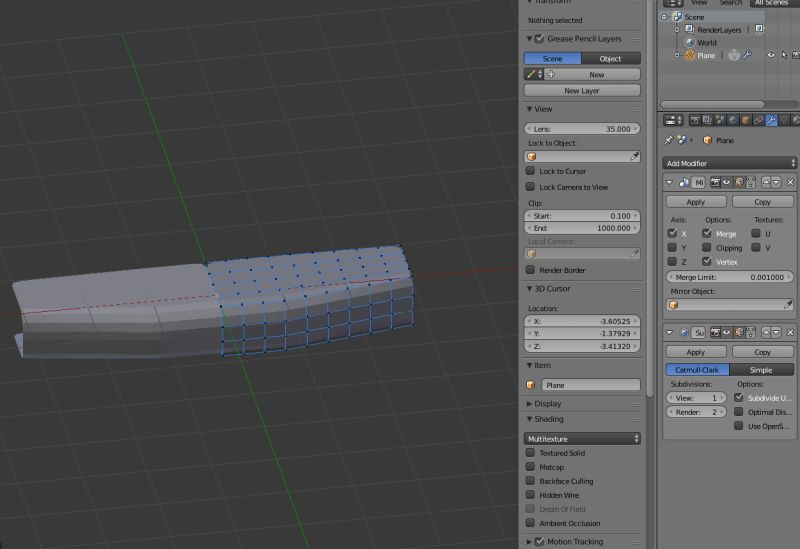
Task: Open the Render Layers properties tab icon
Action: tap(707, 120)
